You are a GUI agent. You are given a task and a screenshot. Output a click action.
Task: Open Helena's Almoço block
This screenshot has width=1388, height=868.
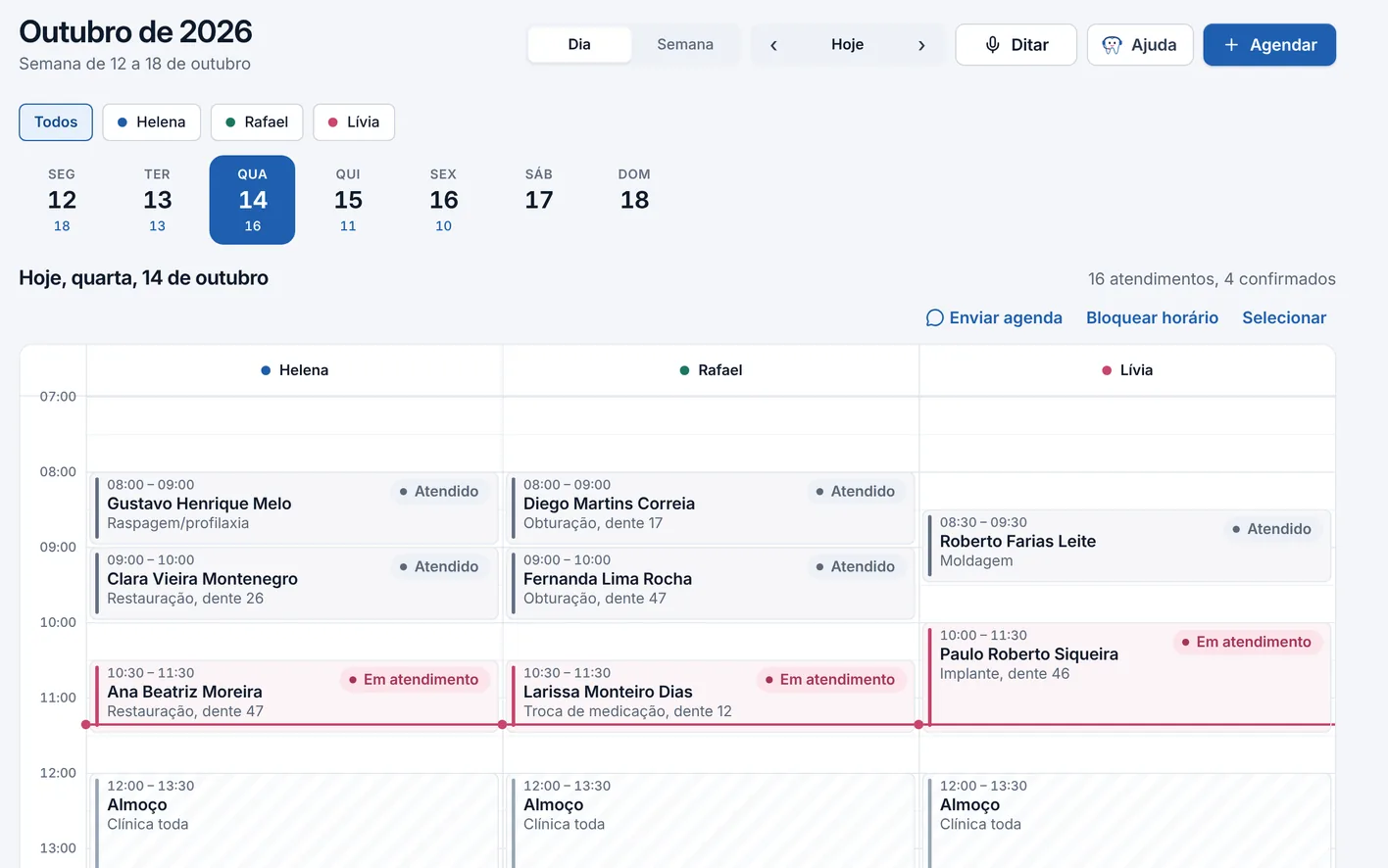[294, 821]
